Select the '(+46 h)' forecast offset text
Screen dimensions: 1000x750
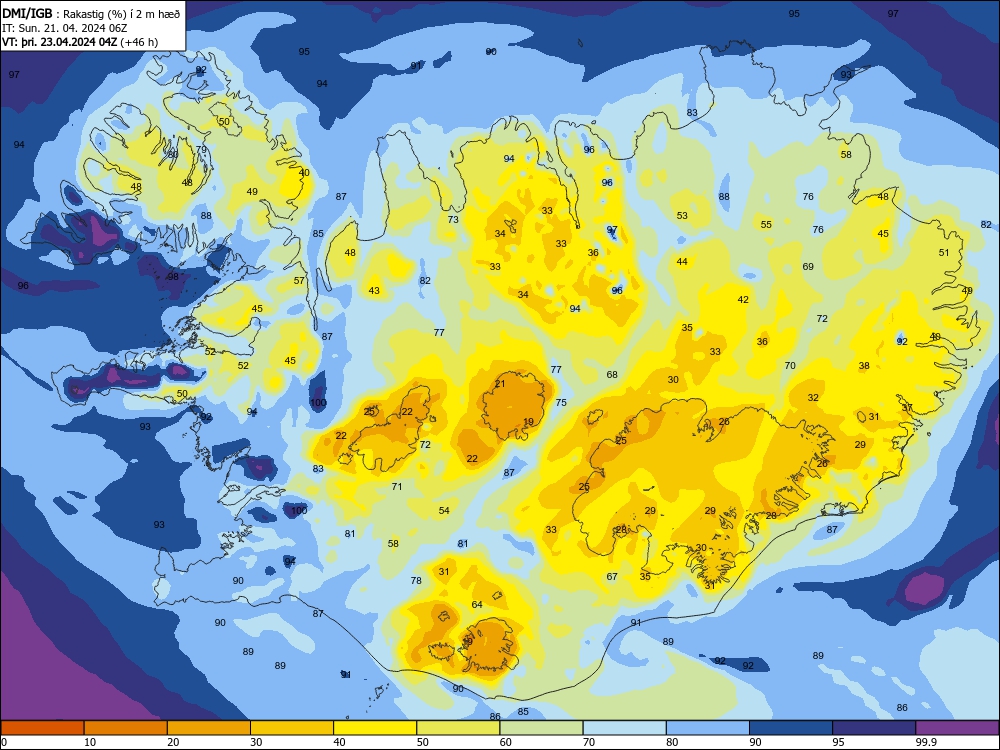[139, 42]
